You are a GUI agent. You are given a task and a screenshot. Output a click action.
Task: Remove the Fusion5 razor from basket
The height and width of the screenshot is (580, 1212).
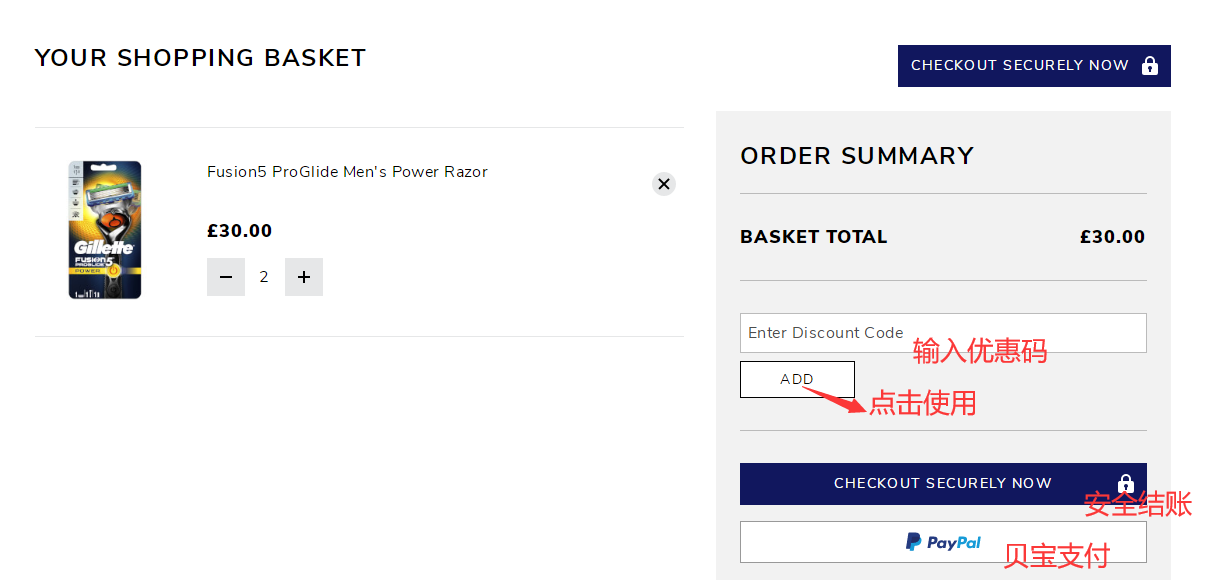point(664,184)
